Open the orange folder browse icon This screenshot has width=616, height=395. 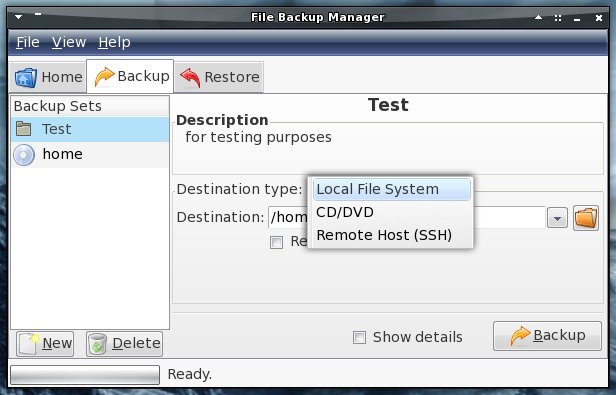pyautogui.click(x=586, y=217)
